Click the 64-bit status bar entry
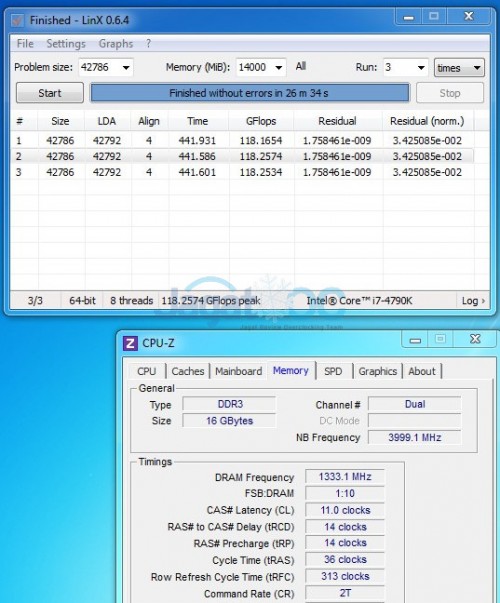 click(x=82, y=301)
